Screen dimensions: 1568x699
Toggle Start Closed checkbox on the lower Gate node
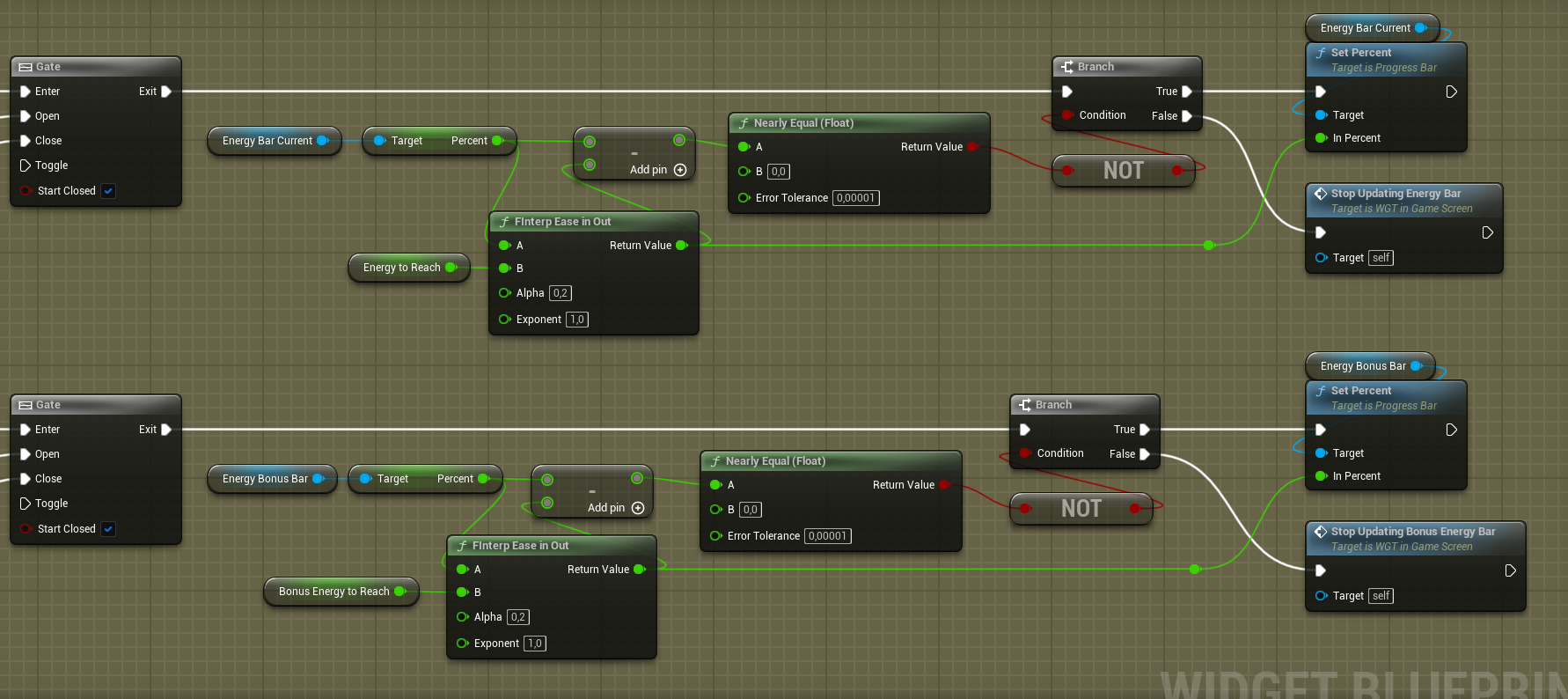pyautogui.click(x=108, y=529)
